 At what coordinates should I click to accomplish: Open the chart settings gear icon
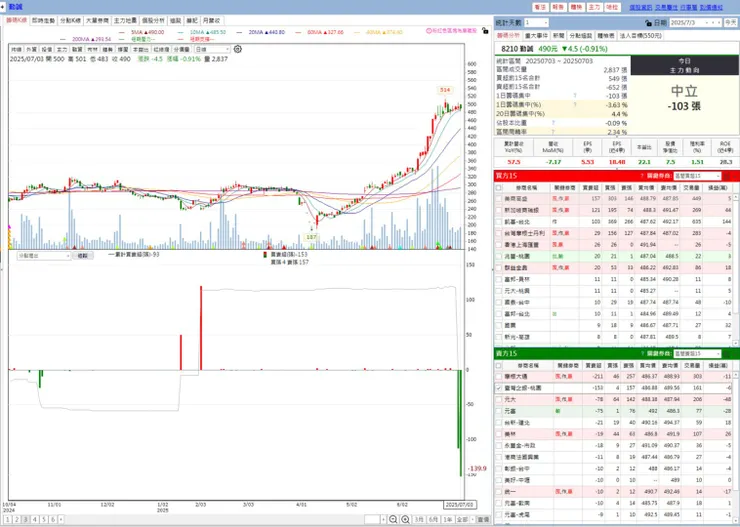pos(238,49)
